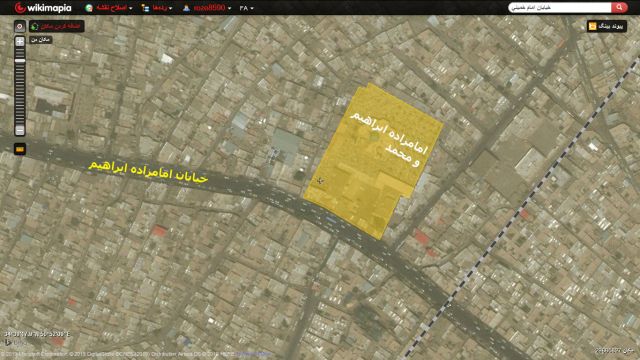Click the categories list icon in top bar

tap(145, 8)
